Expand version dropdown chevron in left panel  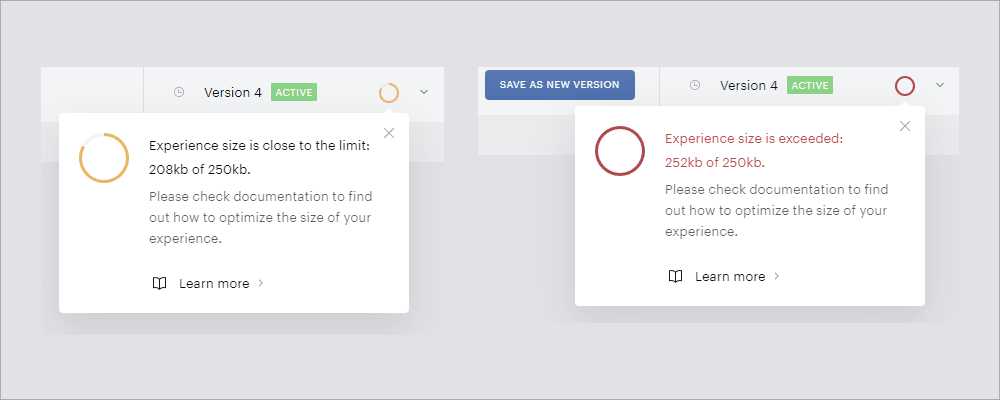[x=424, y=92]
